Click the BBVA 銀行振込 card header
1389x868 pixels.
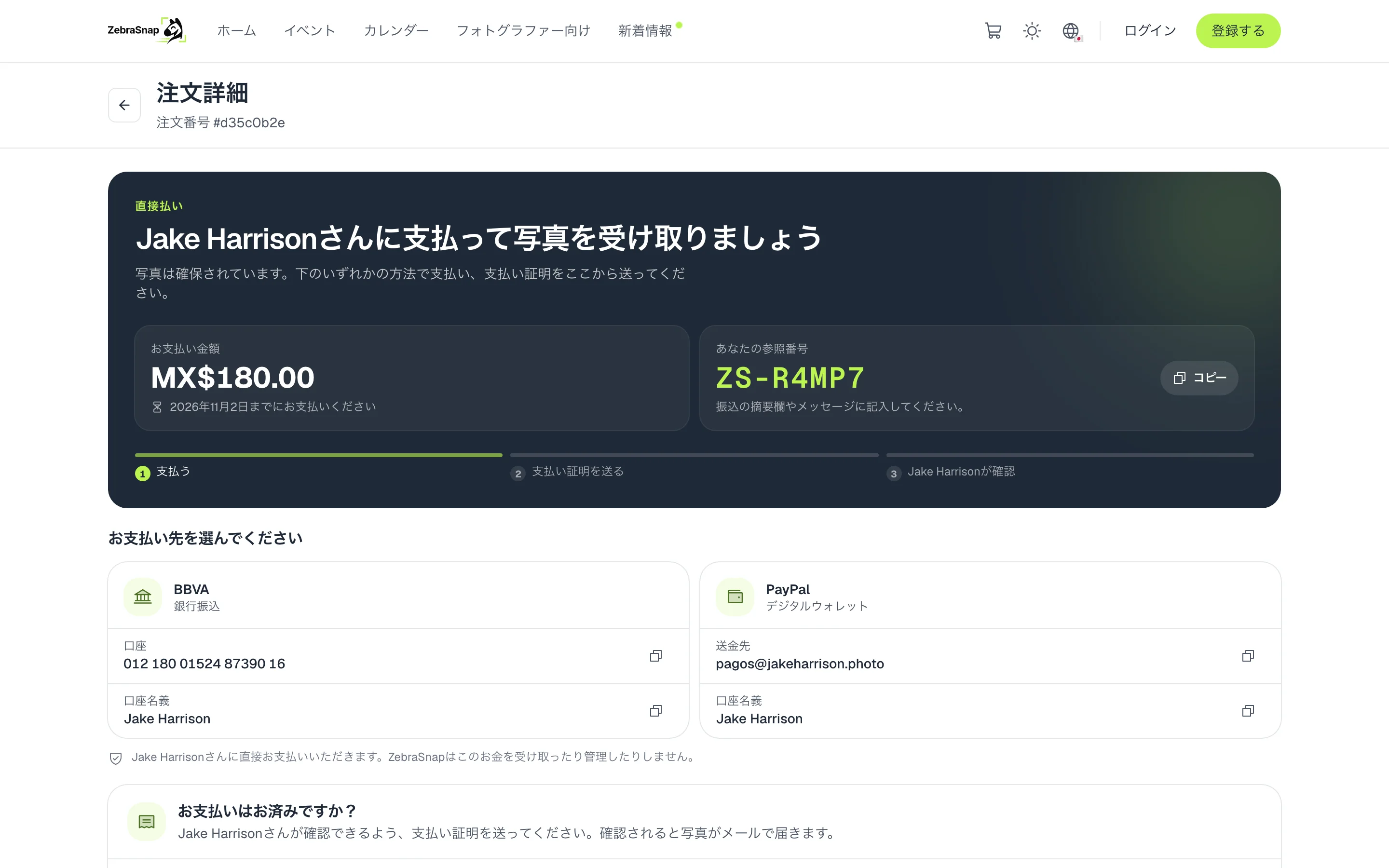coord(398,596)
